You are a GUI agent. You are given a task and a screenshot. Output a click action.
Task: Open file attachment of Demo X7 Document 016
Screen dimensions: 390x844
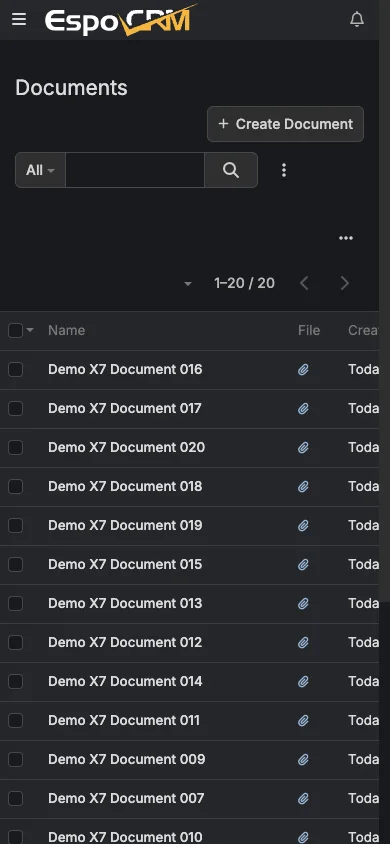[303, 370]
